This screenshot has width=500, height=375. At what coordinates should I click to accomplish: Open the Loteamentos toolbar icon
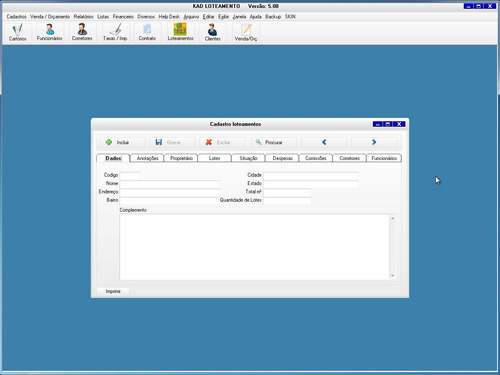coord(180,32)
